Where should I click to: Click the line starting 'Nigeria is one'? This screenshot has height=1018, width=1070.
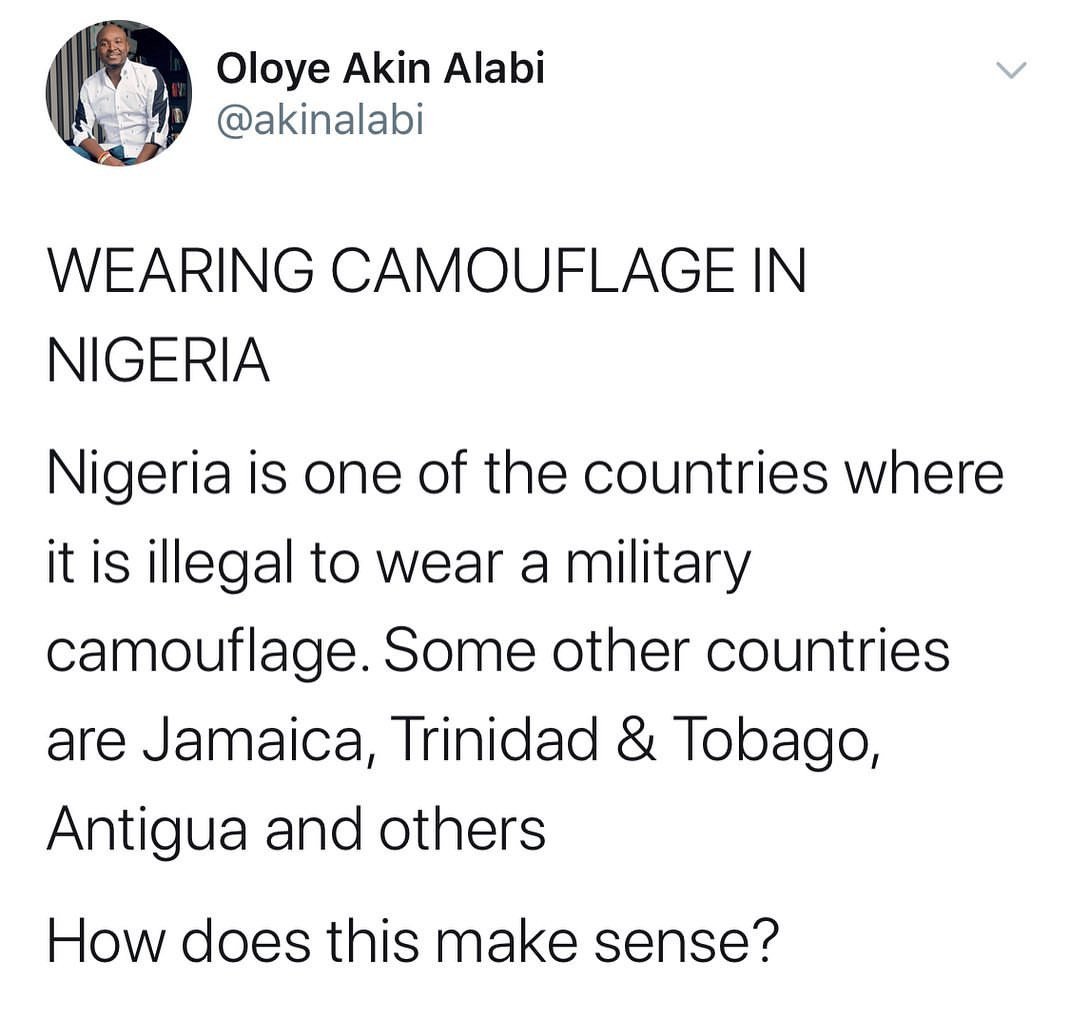point(525,474)
